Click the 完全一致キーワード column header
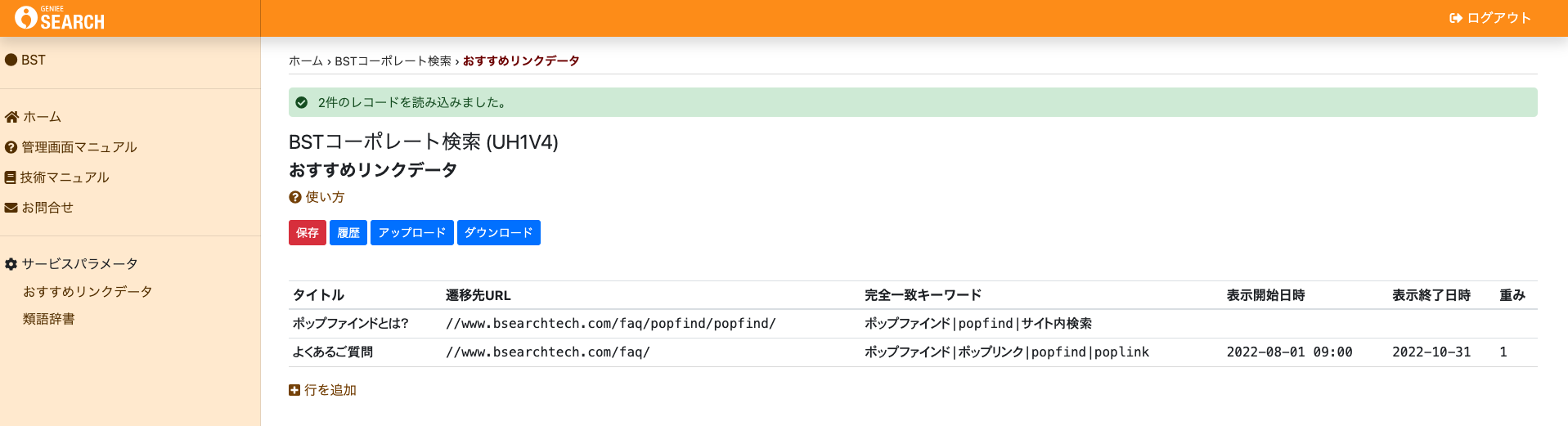The width and height of the screenshot is (1568, 426). pyautogui.click(x=923, y=295)
